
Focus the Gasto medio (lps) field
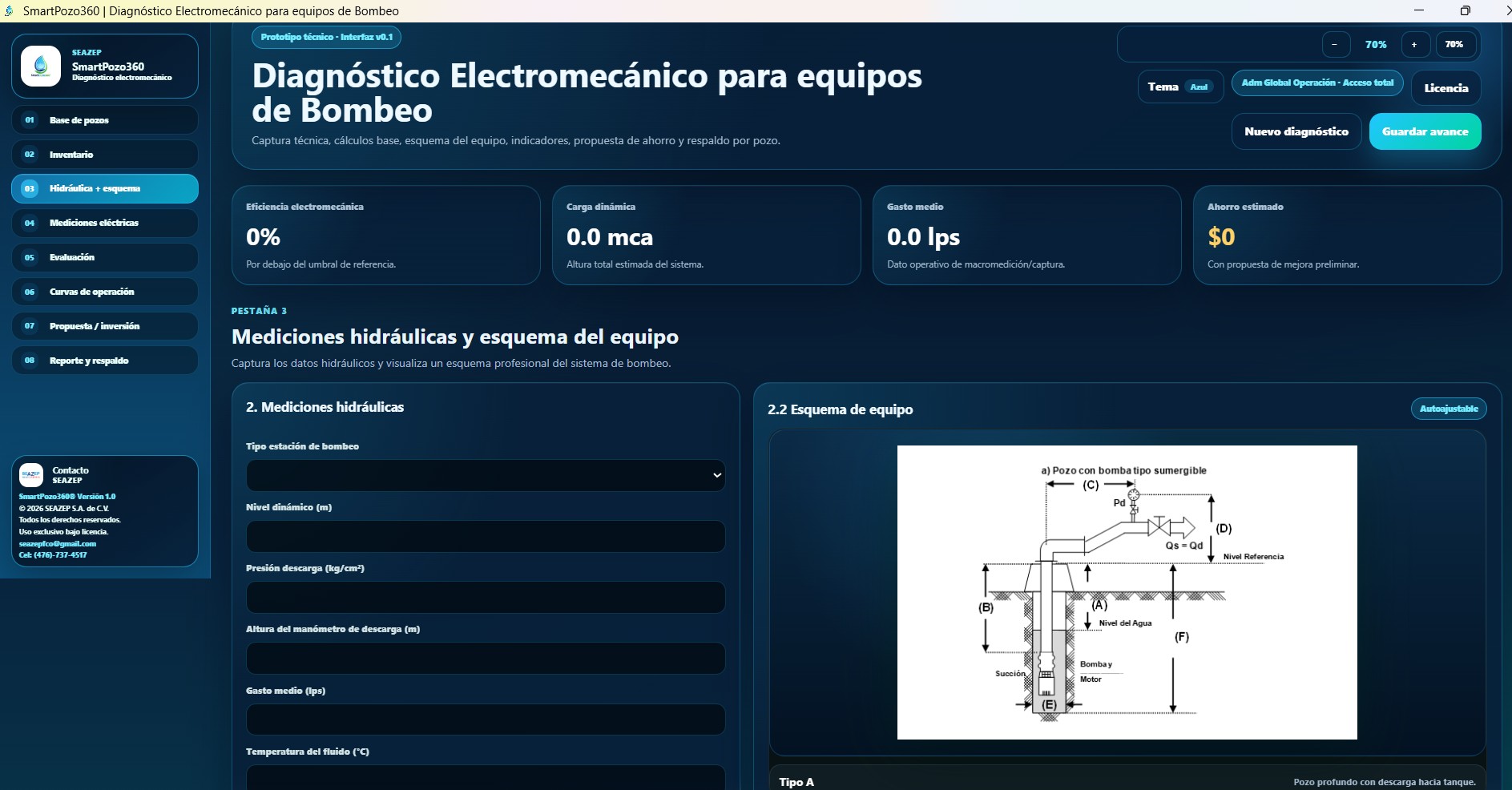[486, 719]
